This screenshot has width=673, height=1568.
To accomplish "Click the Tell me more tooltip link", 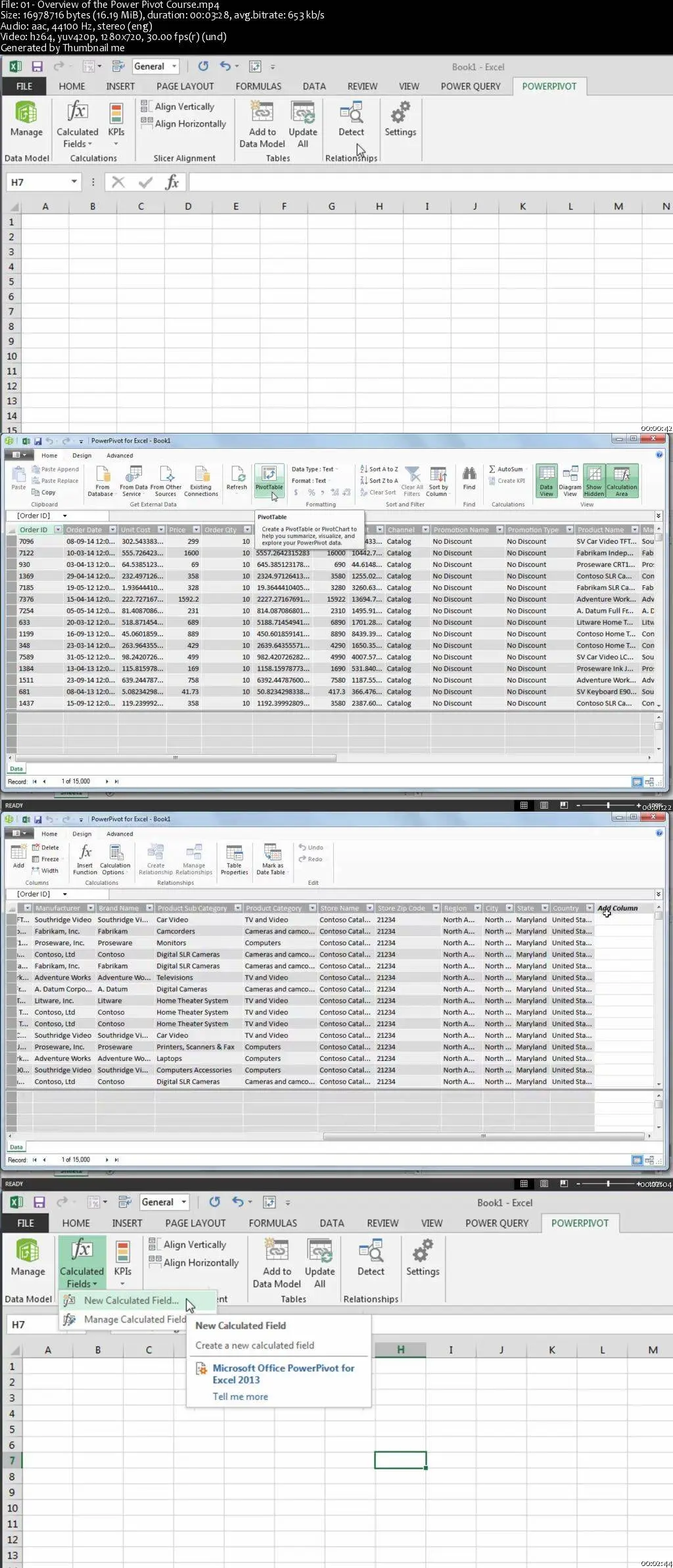I will tap(240, 1397).
